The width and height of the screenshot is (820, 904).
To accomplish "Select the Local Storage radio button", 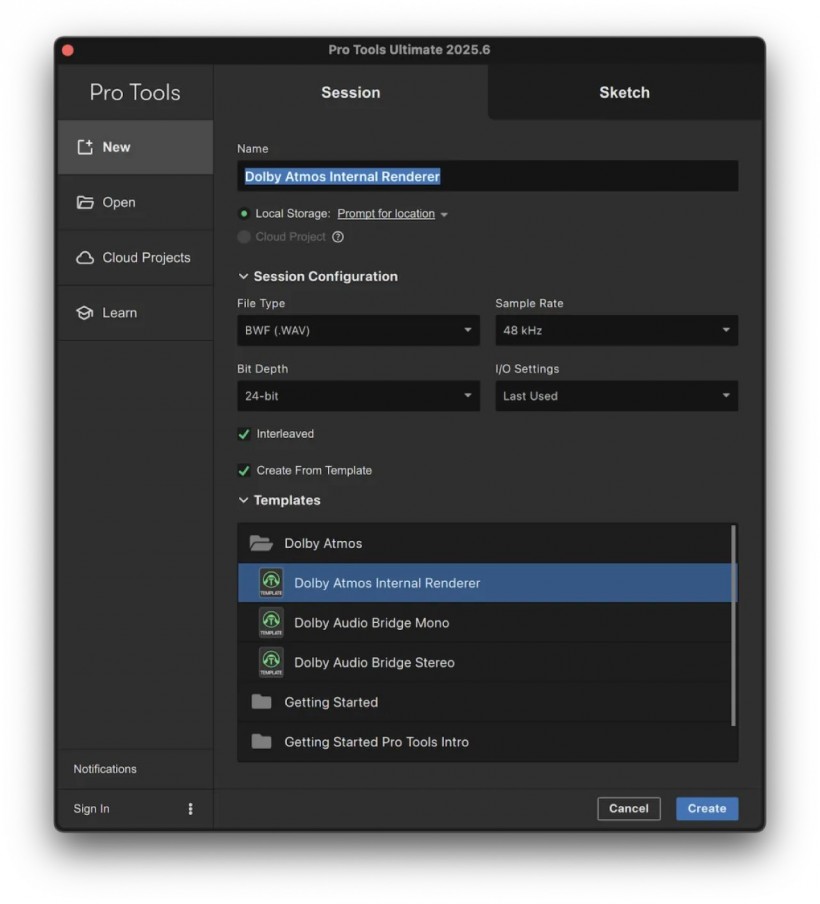I will point(244,214).
